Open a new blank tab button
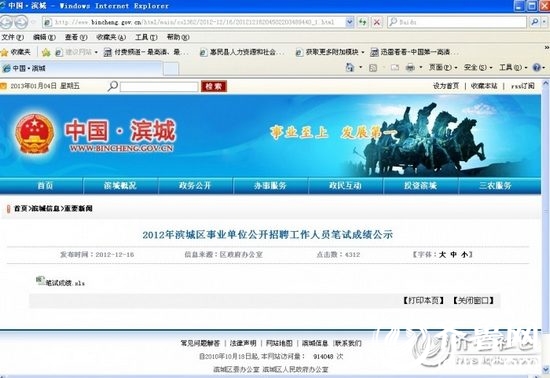 tap(171, 69)
